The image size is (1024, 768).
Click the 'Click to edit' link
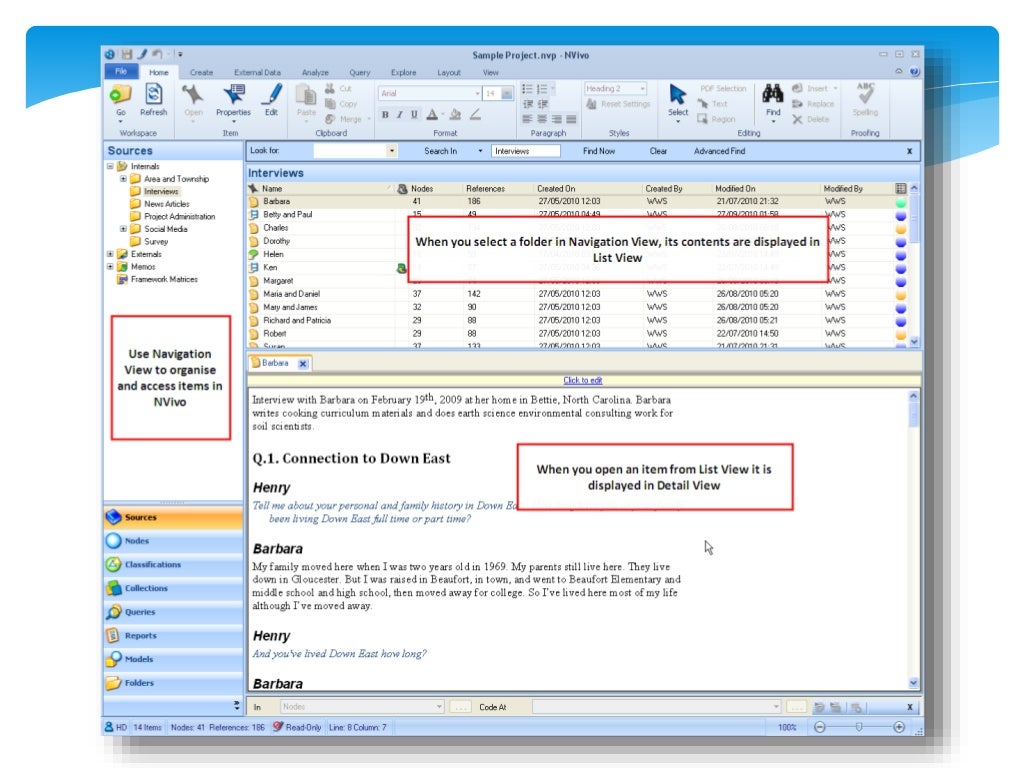pos(583,380)
